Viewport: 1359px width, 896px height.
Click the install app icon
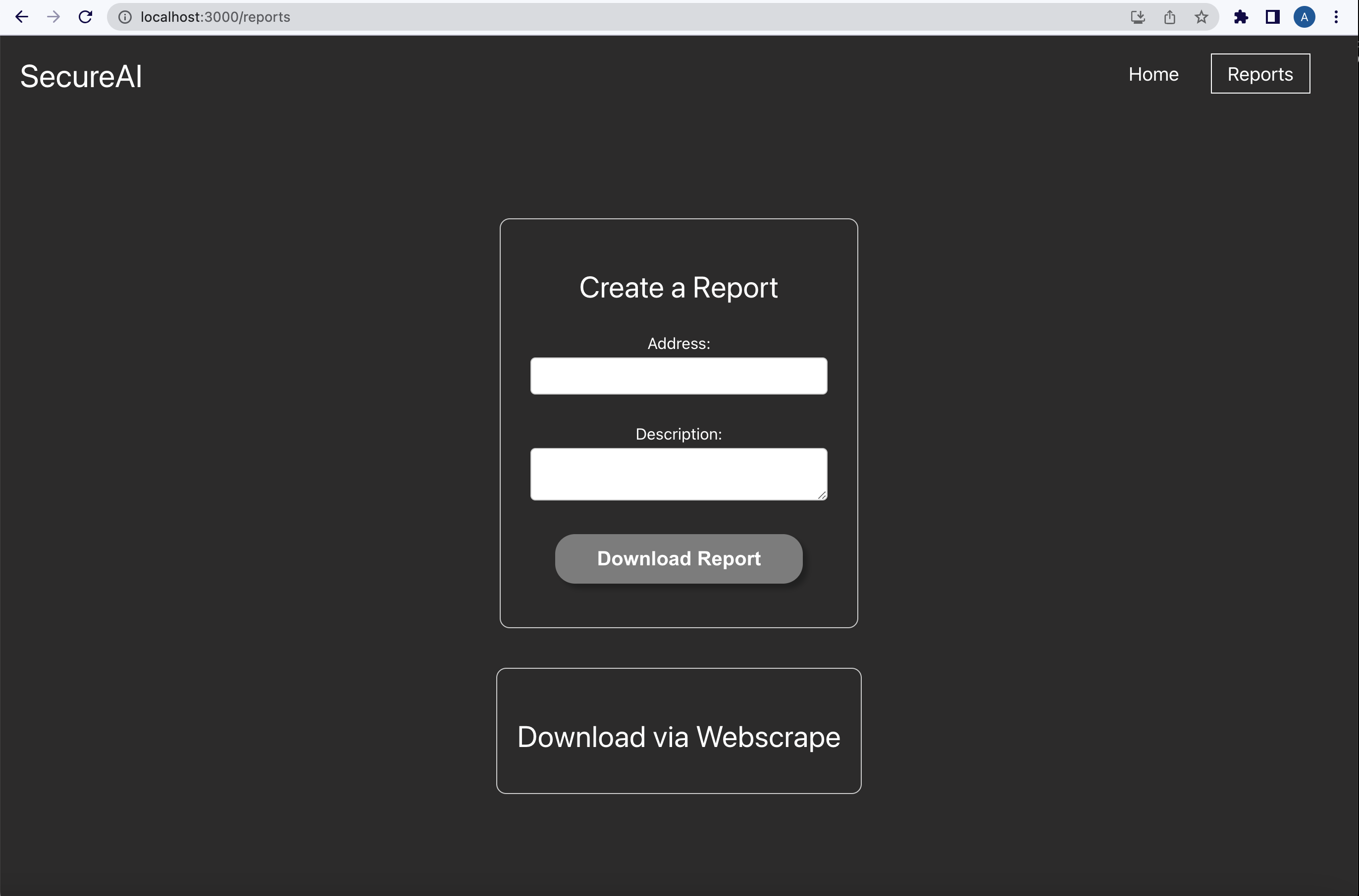point(1137,17)
